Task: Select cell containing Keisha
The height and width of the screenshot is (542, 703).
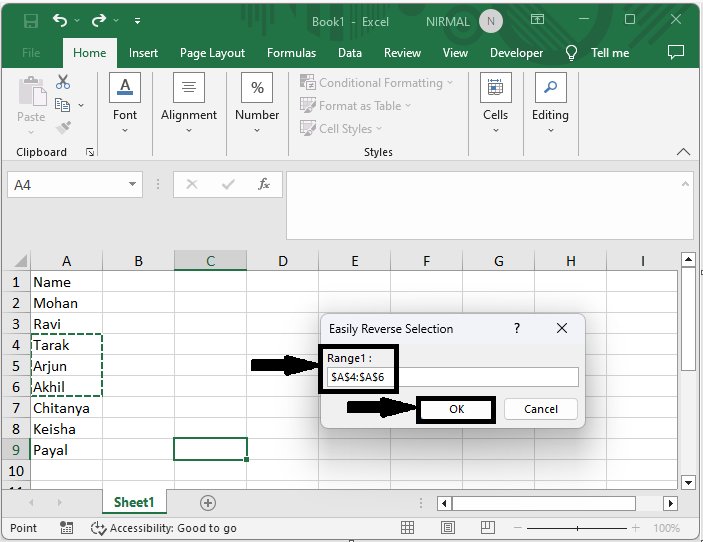Action: (66, 429)
